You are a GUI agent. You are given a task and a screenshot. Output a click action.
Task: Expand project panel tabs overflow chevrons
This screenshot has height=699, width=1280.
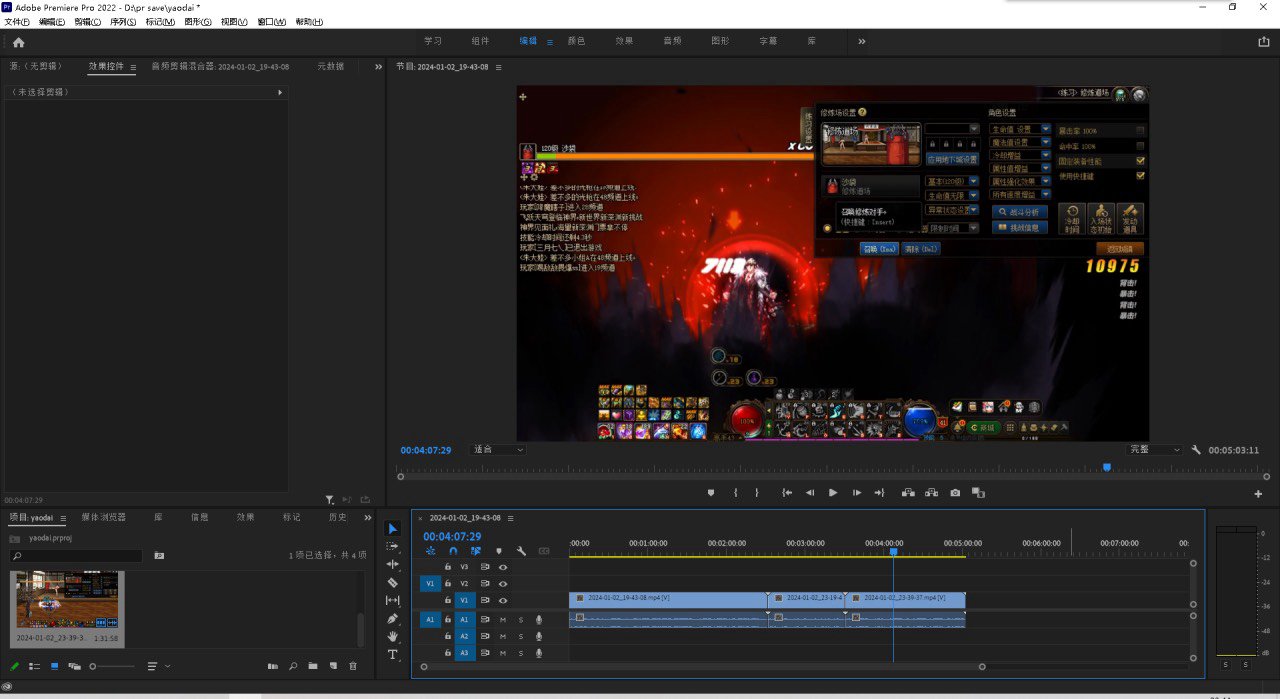369,518
